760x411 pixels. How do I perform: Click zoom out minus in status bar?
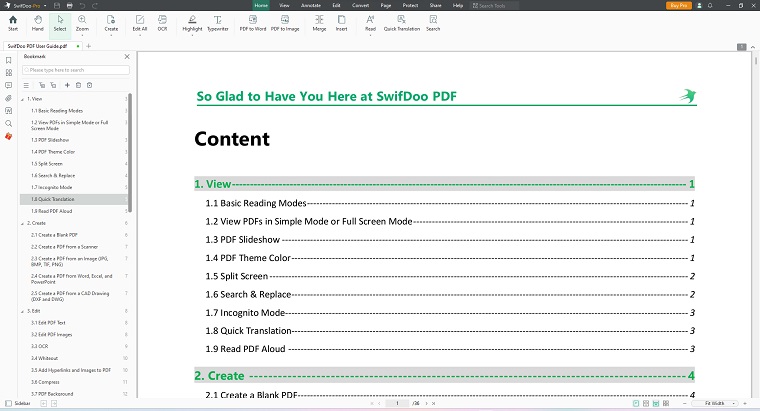[684, 403]
